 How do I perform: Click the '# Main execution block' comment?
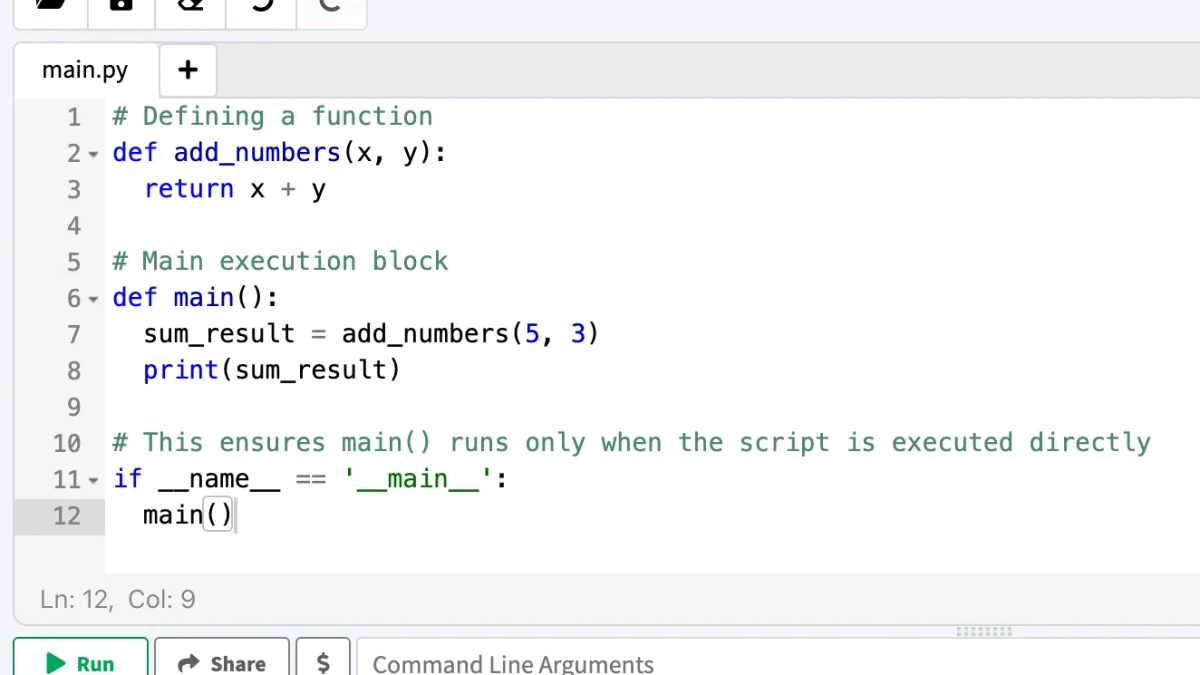pos(280,261)
